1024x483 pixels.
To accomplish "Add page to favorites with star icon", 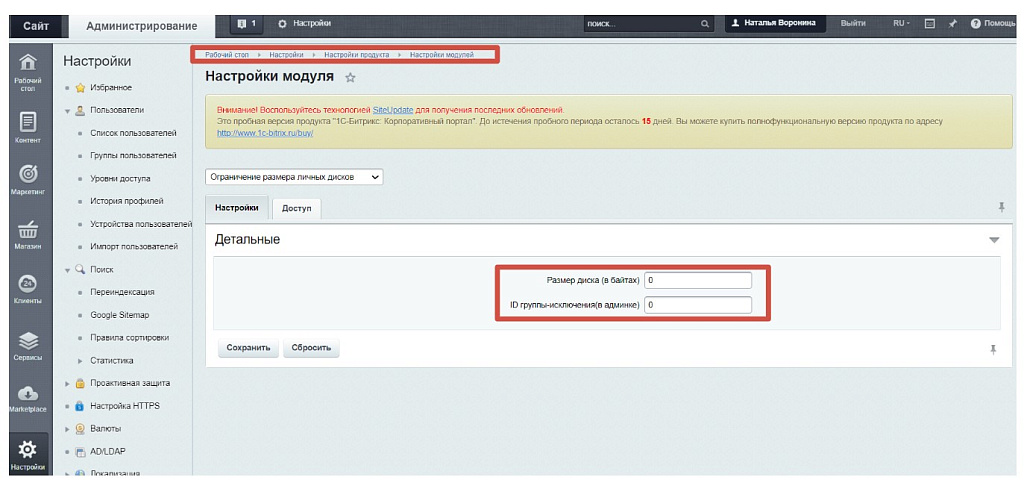I will pyautogui.click(x=350, y=77).
